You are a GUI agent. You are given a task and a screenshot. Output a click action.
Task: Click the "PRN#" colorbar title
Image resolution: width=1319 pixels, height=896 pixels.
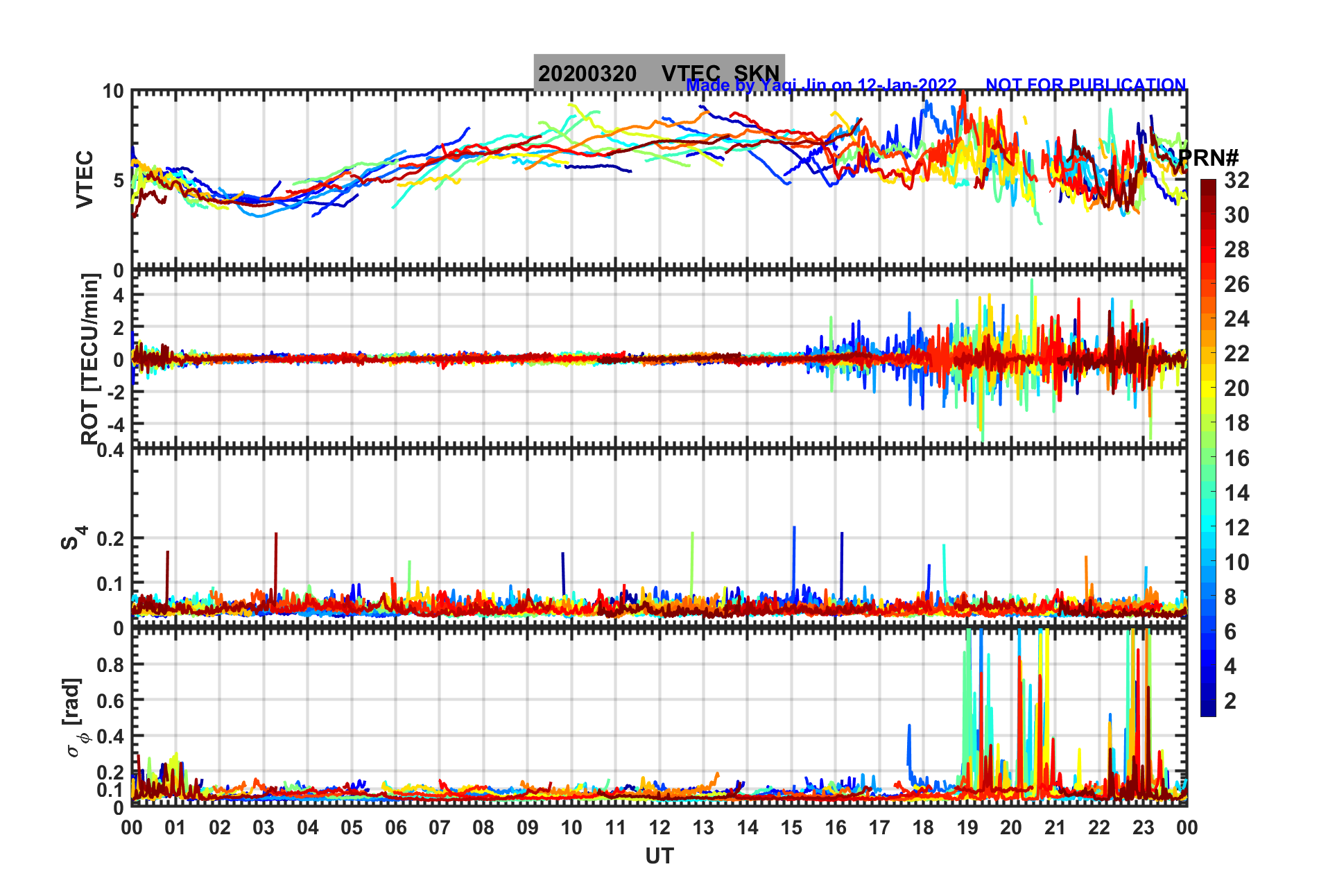point(1208,158)
